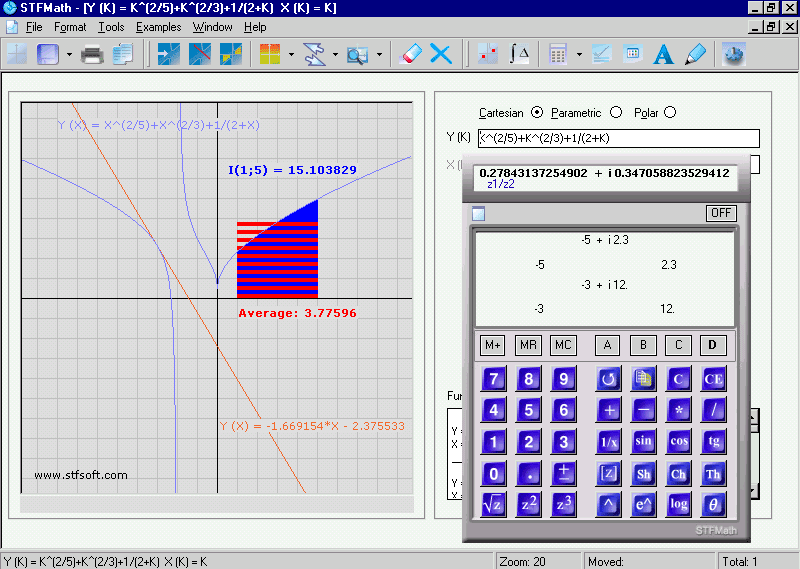Click the calculator log key
This screenshot has width=800, height=569.
(679, 505)
